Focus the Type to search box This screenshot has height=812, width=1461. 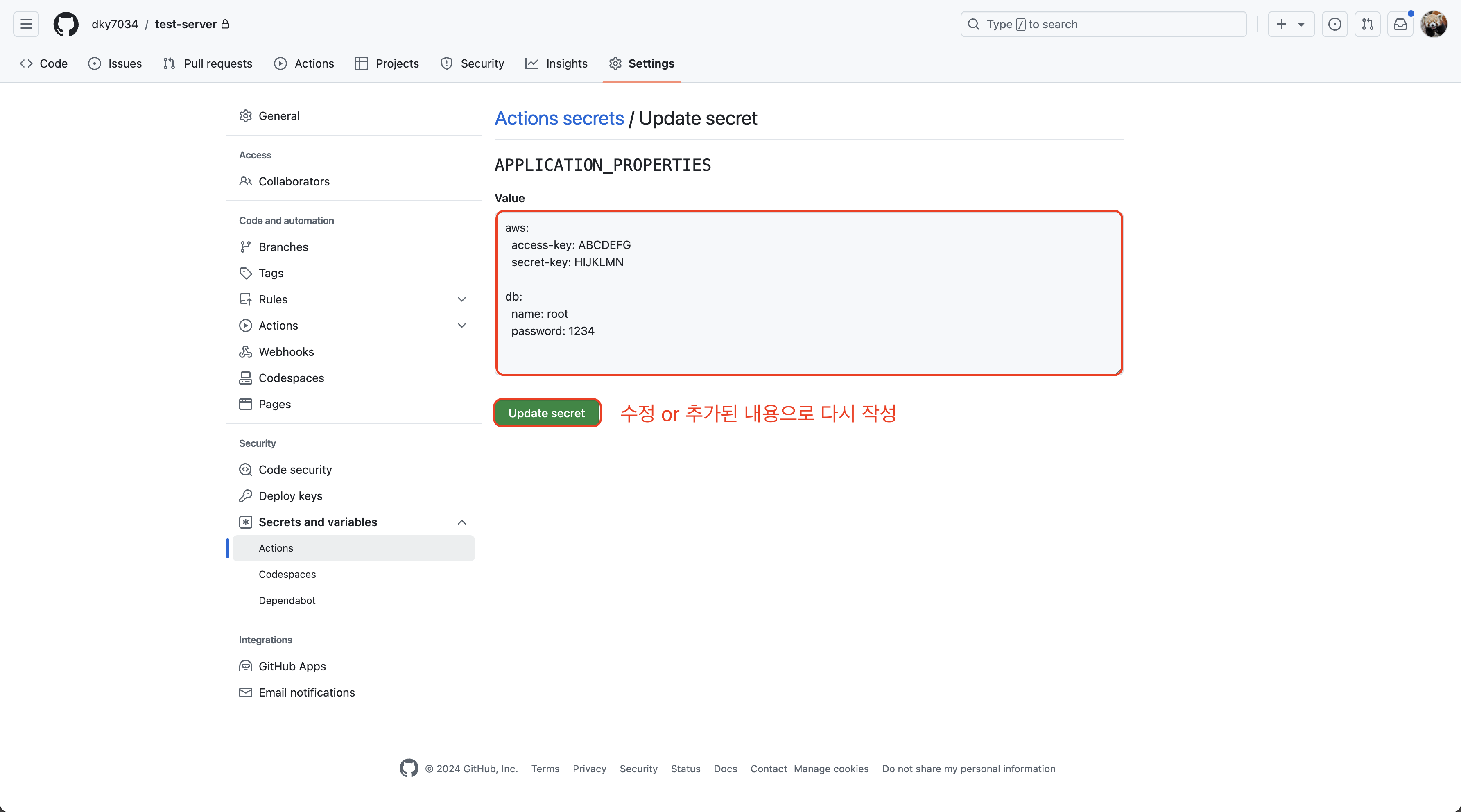point(1103,24)
